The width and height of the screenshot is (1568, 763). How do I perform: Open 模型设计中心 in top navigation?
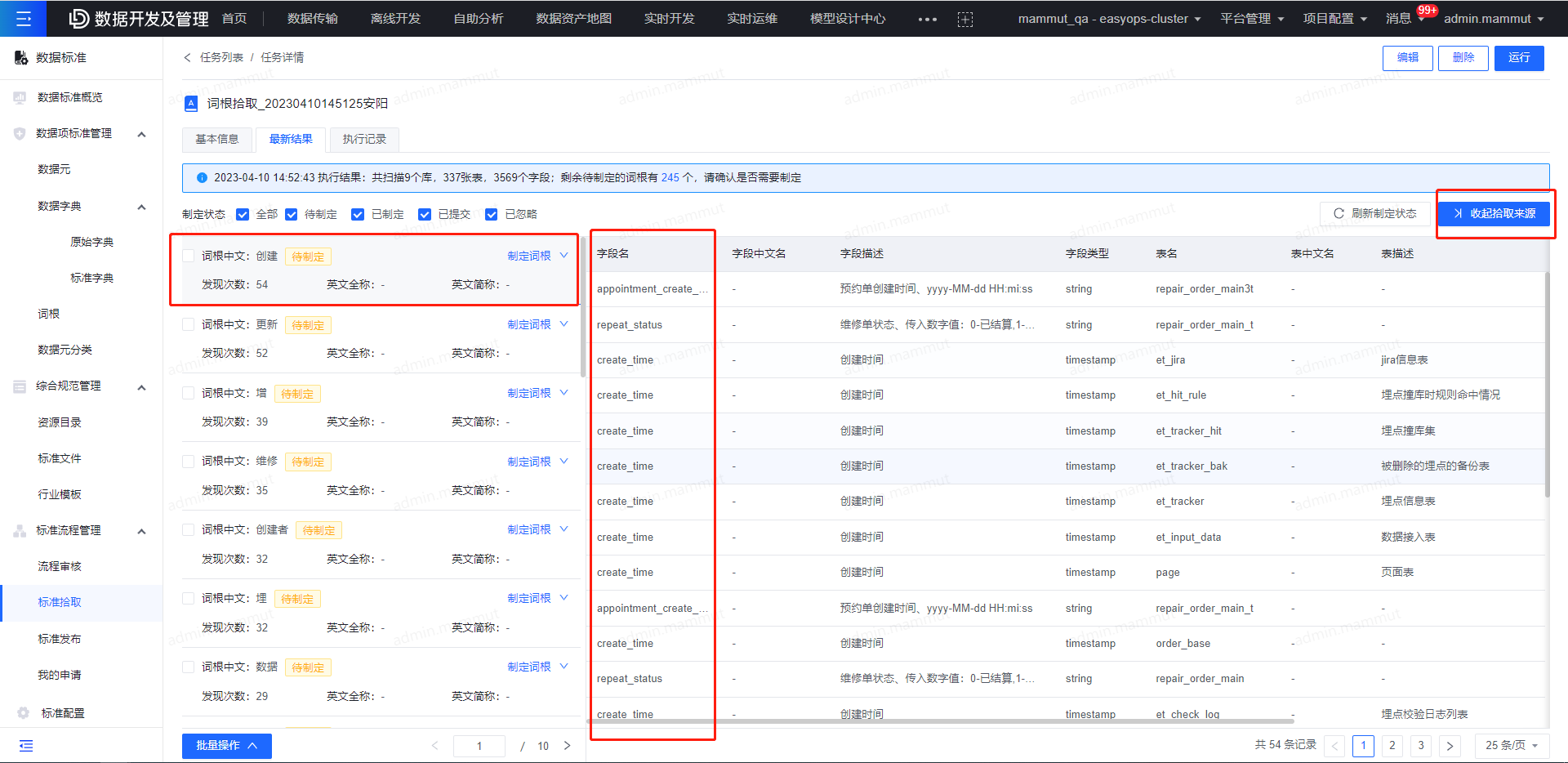point(848,18)
